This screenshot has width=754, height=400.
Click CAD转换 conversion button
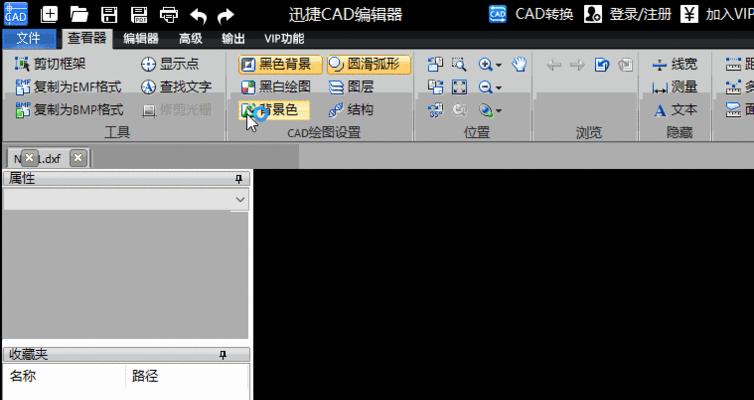531,14
